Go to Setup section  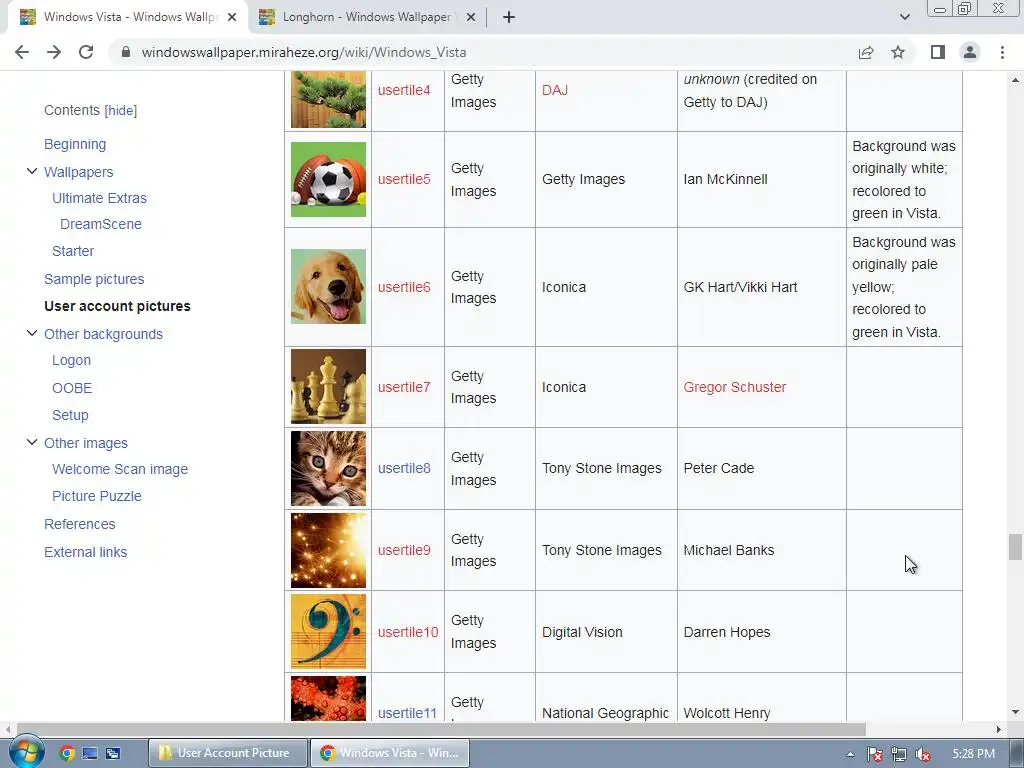[x=70, y=415]
